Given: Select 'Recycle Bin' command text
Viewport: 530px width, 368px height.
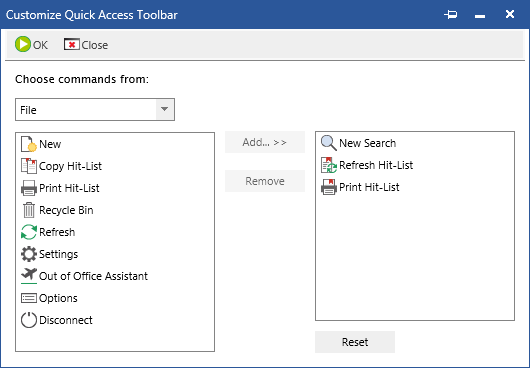Looking at the screenshot, I should [x=66, y=210].
